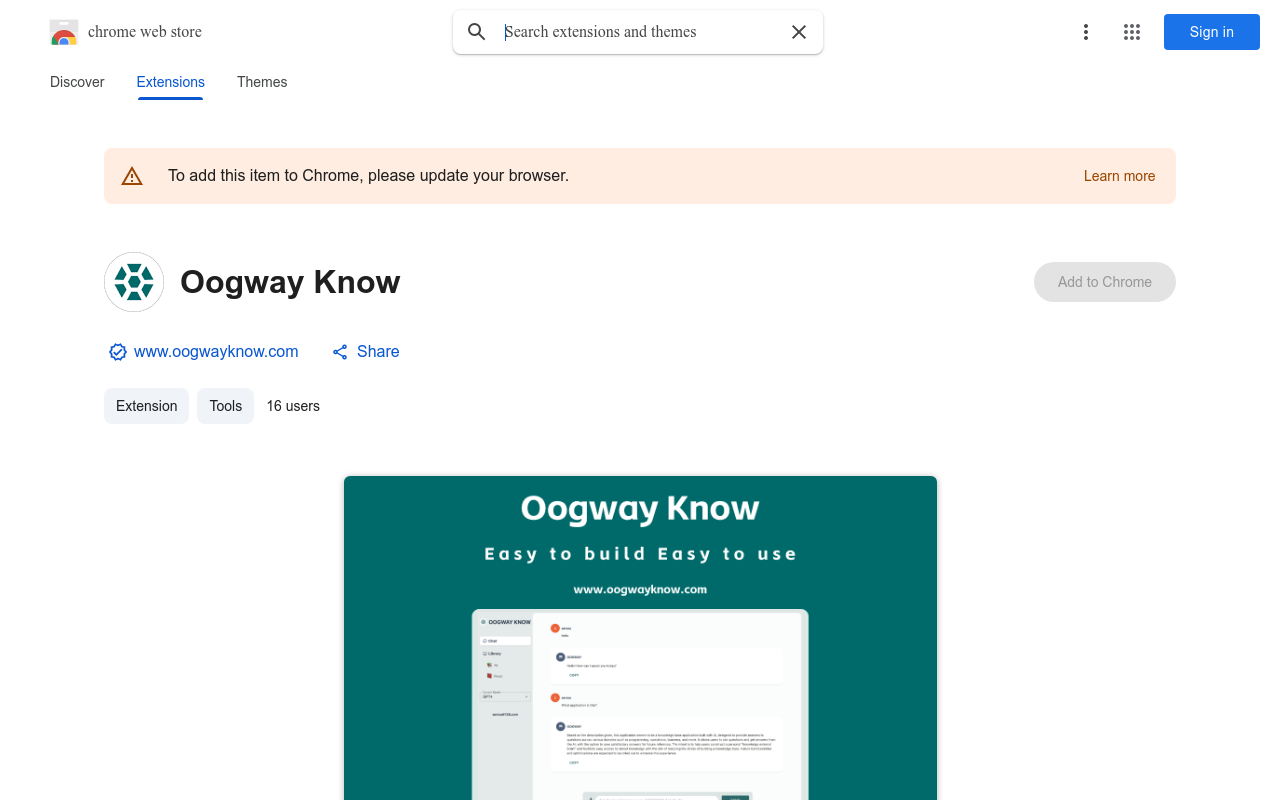Viewport: 1280px width, 800px height.
Task: Open the Learn more link
Action: click(1120, 176)
